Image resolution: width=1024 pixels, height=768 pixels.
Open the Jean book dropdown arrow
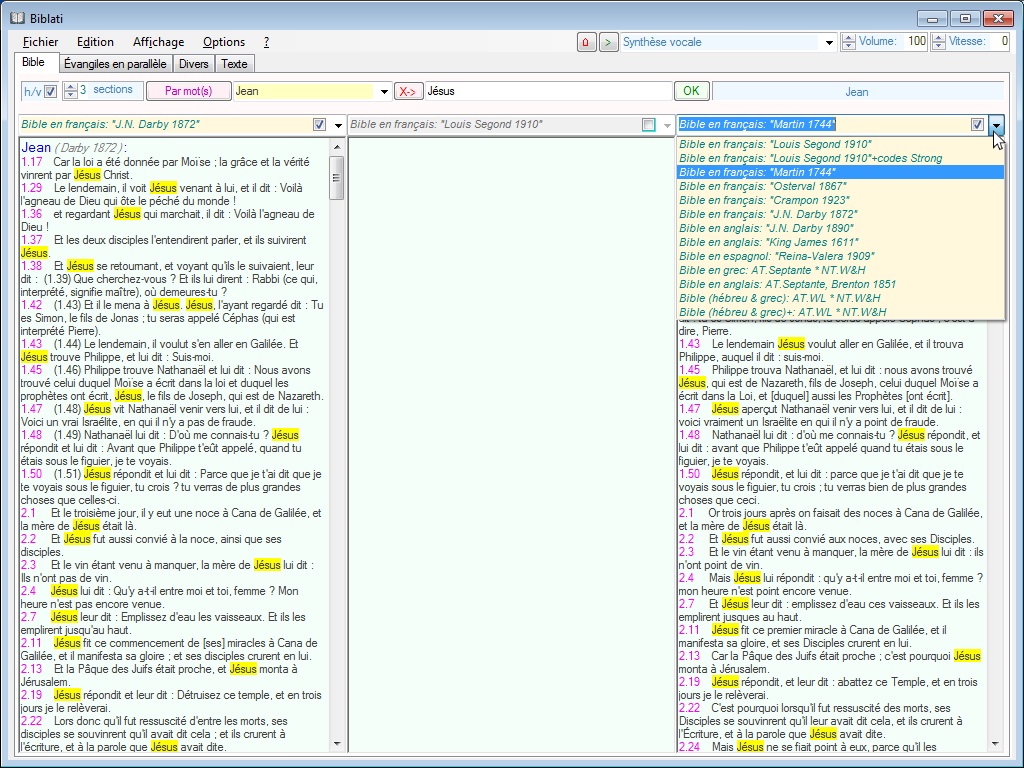click(x=384, y=92)
